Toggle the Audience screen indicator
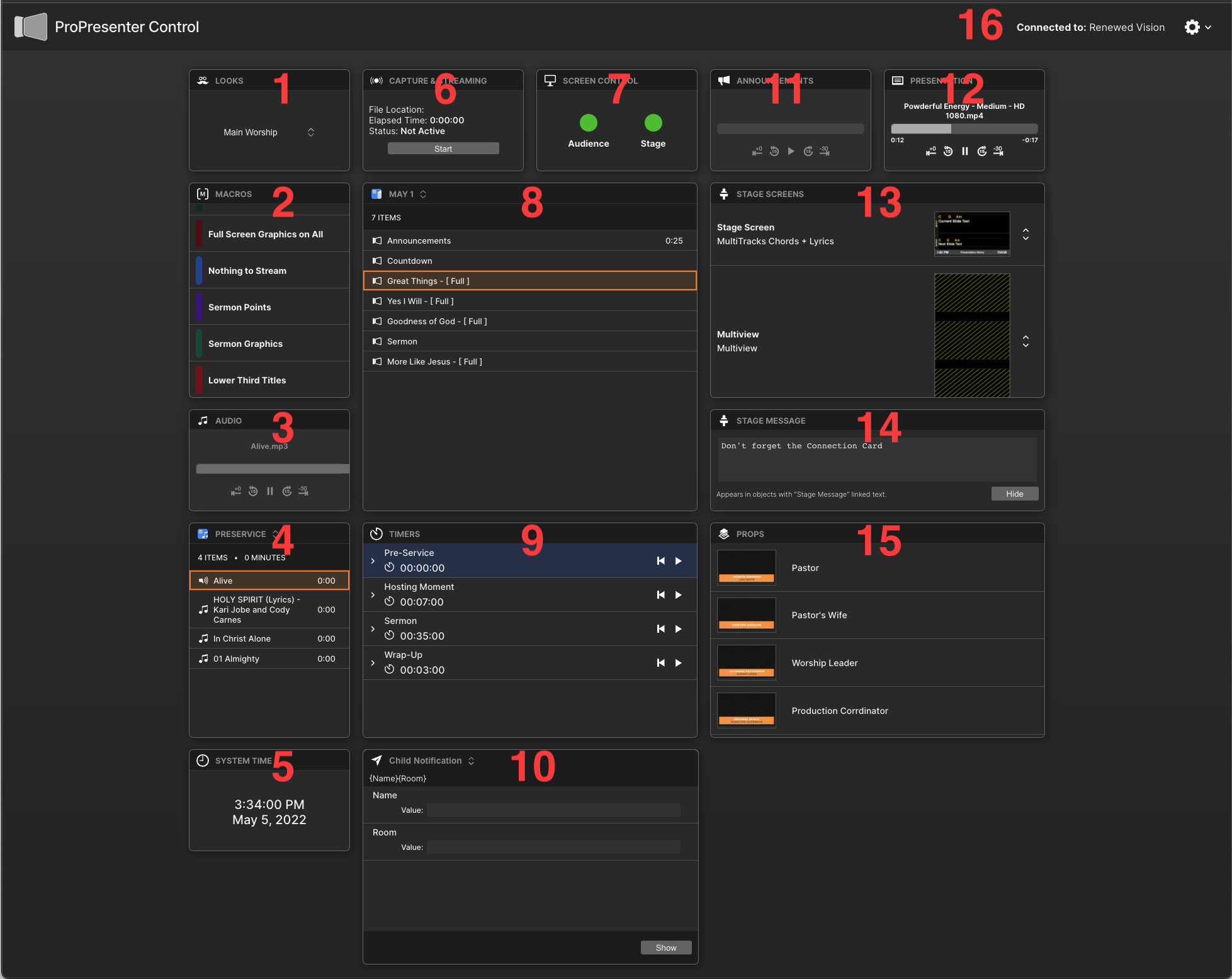 coord(588,123)
